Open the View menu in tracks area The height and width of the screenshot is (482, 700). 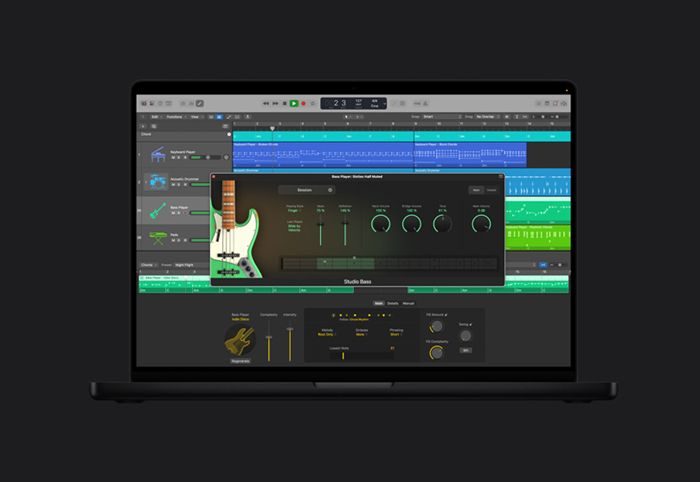[x=196, y=117]
